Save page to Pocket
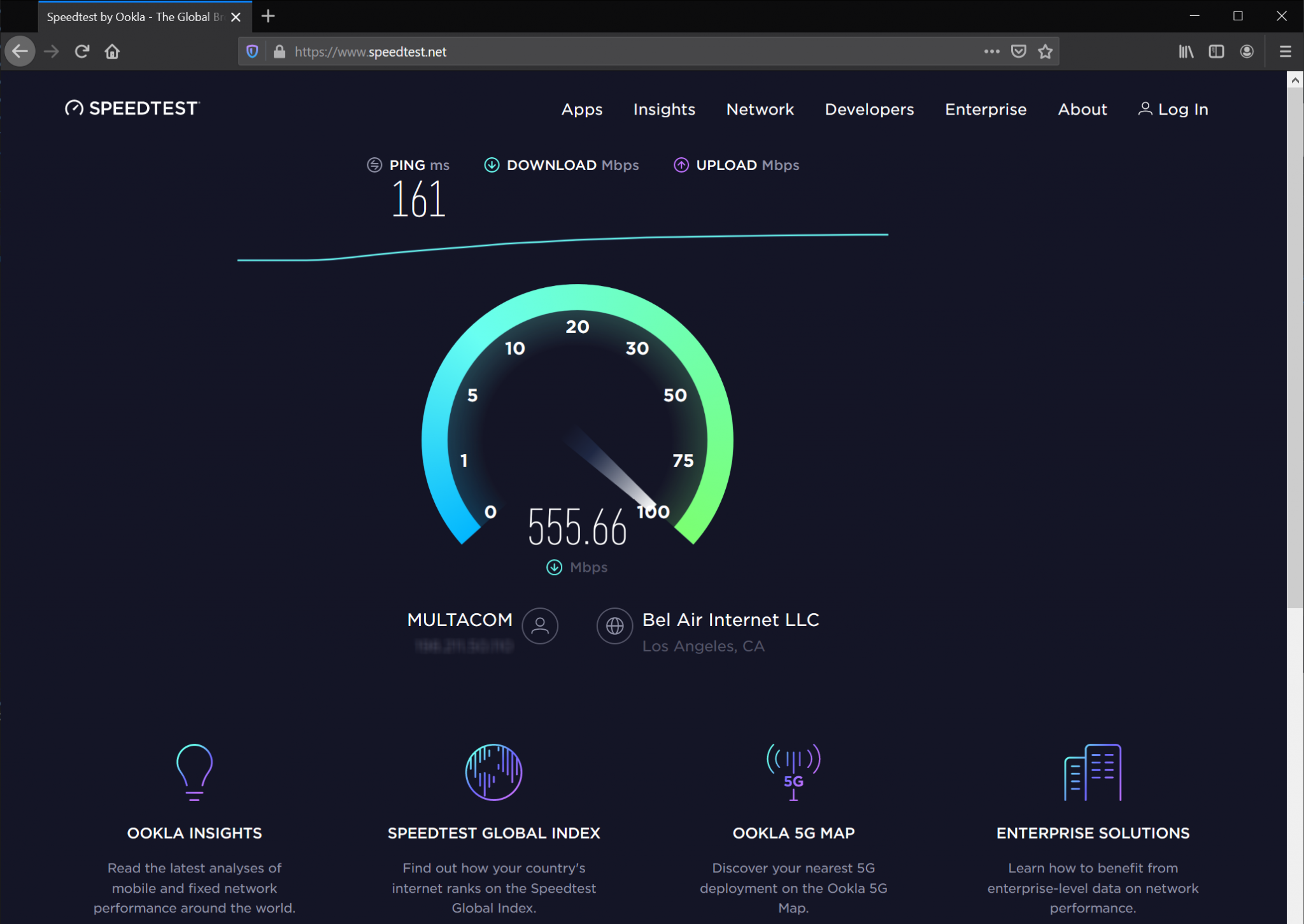 [1019, 52]
